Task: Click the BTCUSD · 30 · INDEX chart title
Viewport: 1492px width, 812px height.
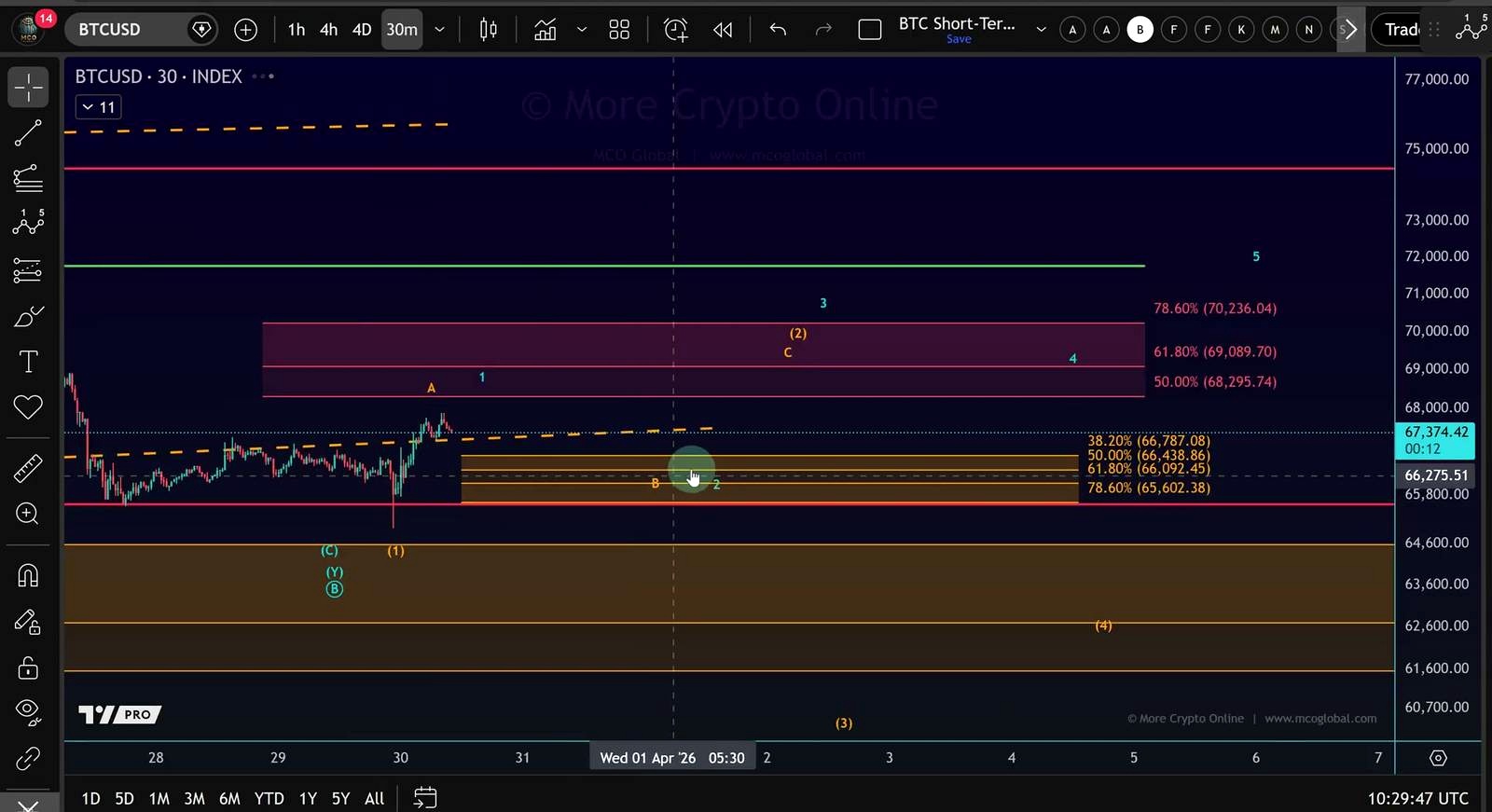Action: (x=159, y=76)
